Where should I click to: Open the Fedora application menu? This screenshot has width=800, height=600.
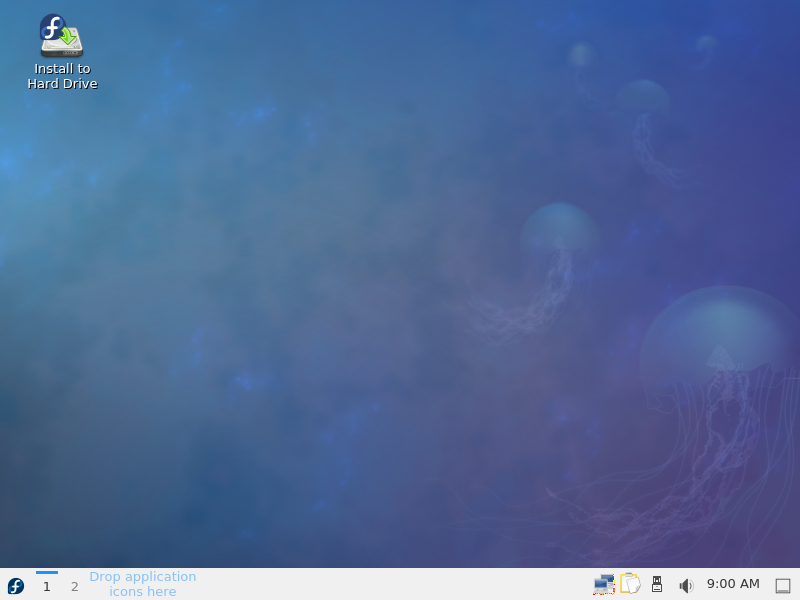(16, 586)
